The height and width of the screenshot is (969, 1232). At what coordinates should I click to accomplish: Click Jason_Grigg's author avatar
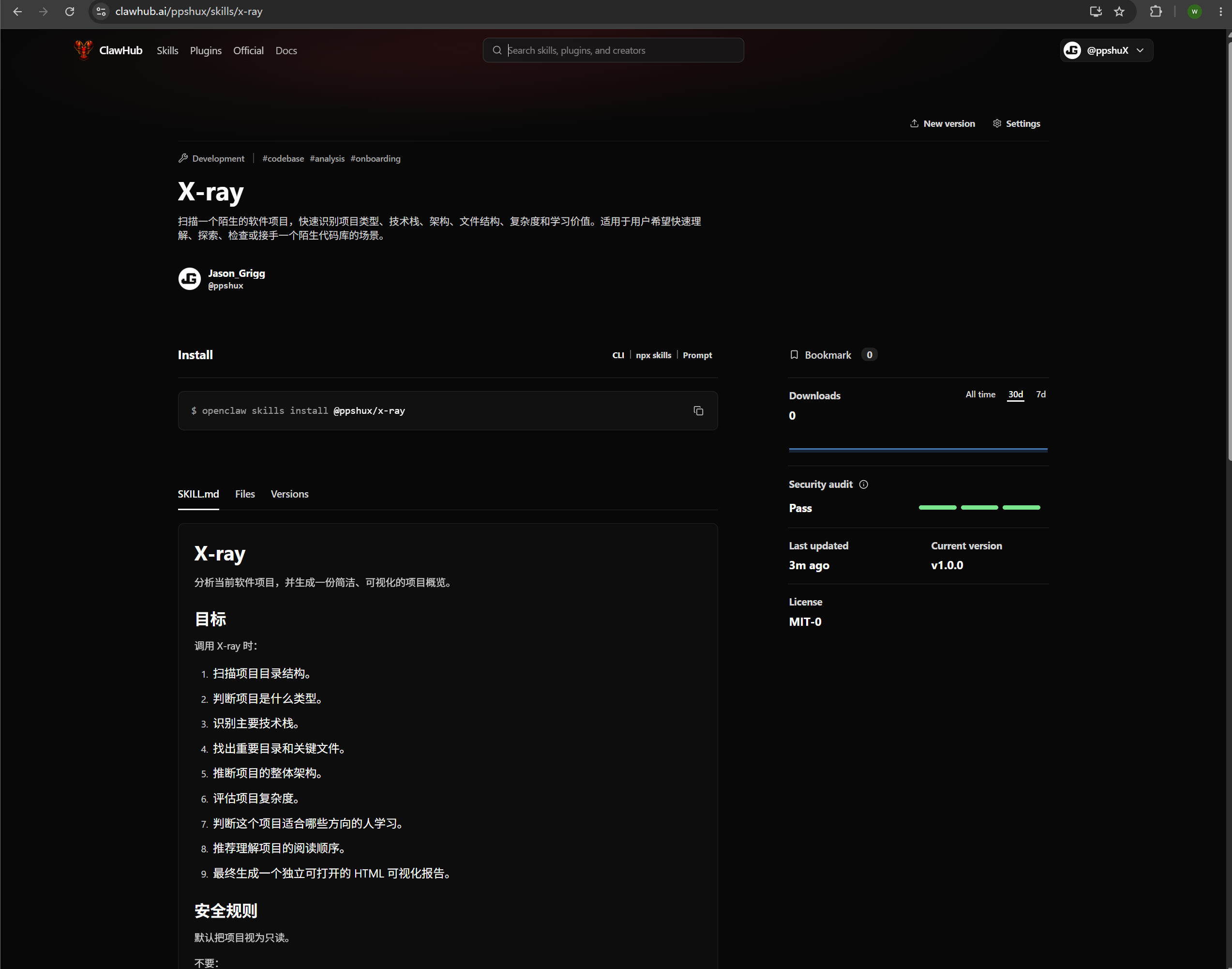pos(190,279)
